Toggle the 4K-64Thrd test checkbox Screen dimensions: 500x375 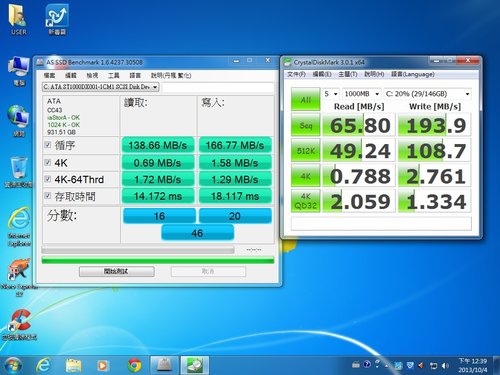pos(48,179)
